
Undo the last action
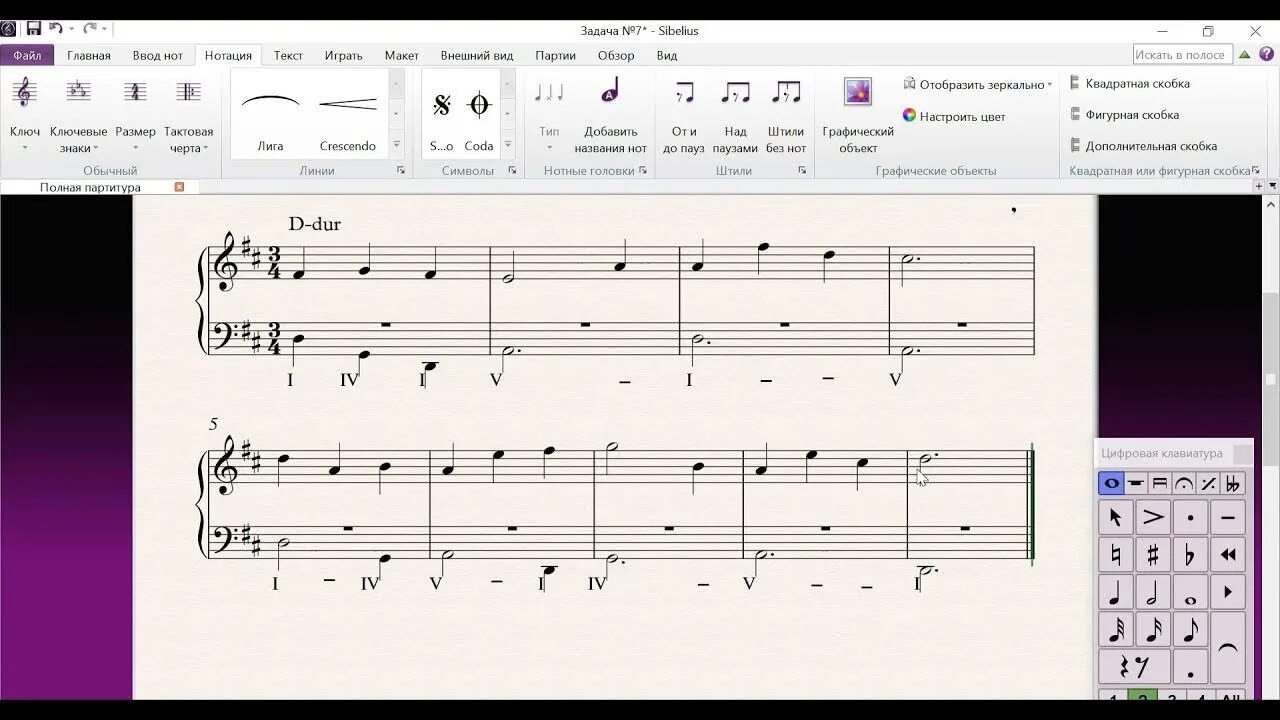55,30
